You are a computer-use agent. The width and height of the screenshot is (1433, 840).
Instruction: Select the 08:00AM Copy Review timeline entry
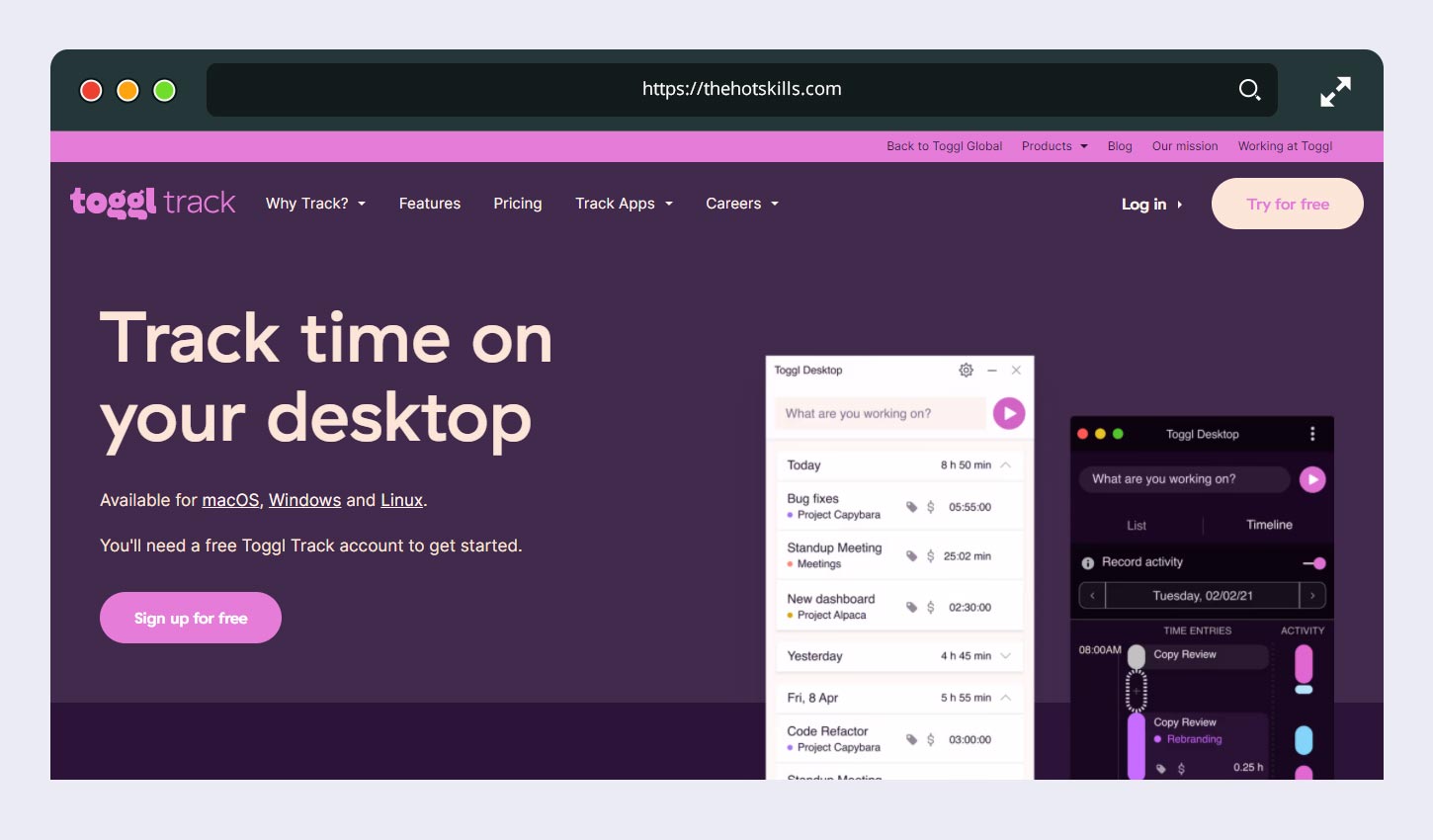(x=1209, y=656)
